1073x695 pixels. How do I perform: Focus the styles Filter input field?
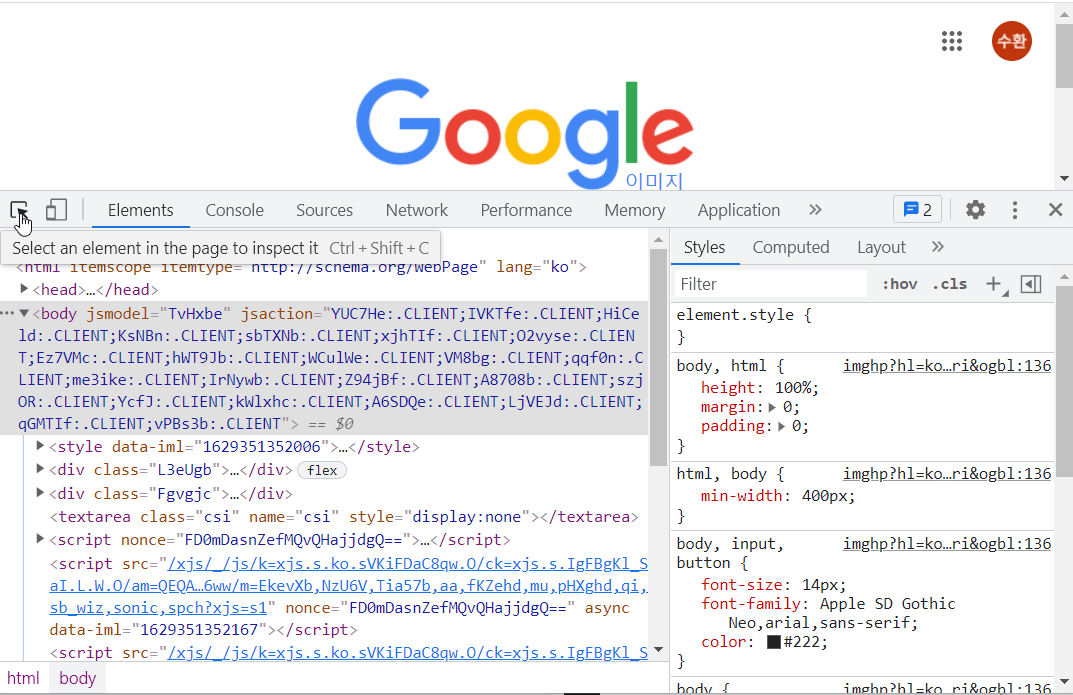click(x=771, y=284)
